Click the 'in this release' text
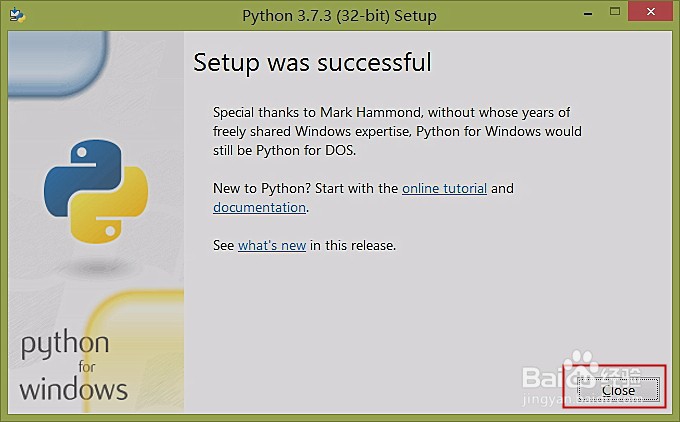This screenshot has width=680, height=422. click(353, 245)
